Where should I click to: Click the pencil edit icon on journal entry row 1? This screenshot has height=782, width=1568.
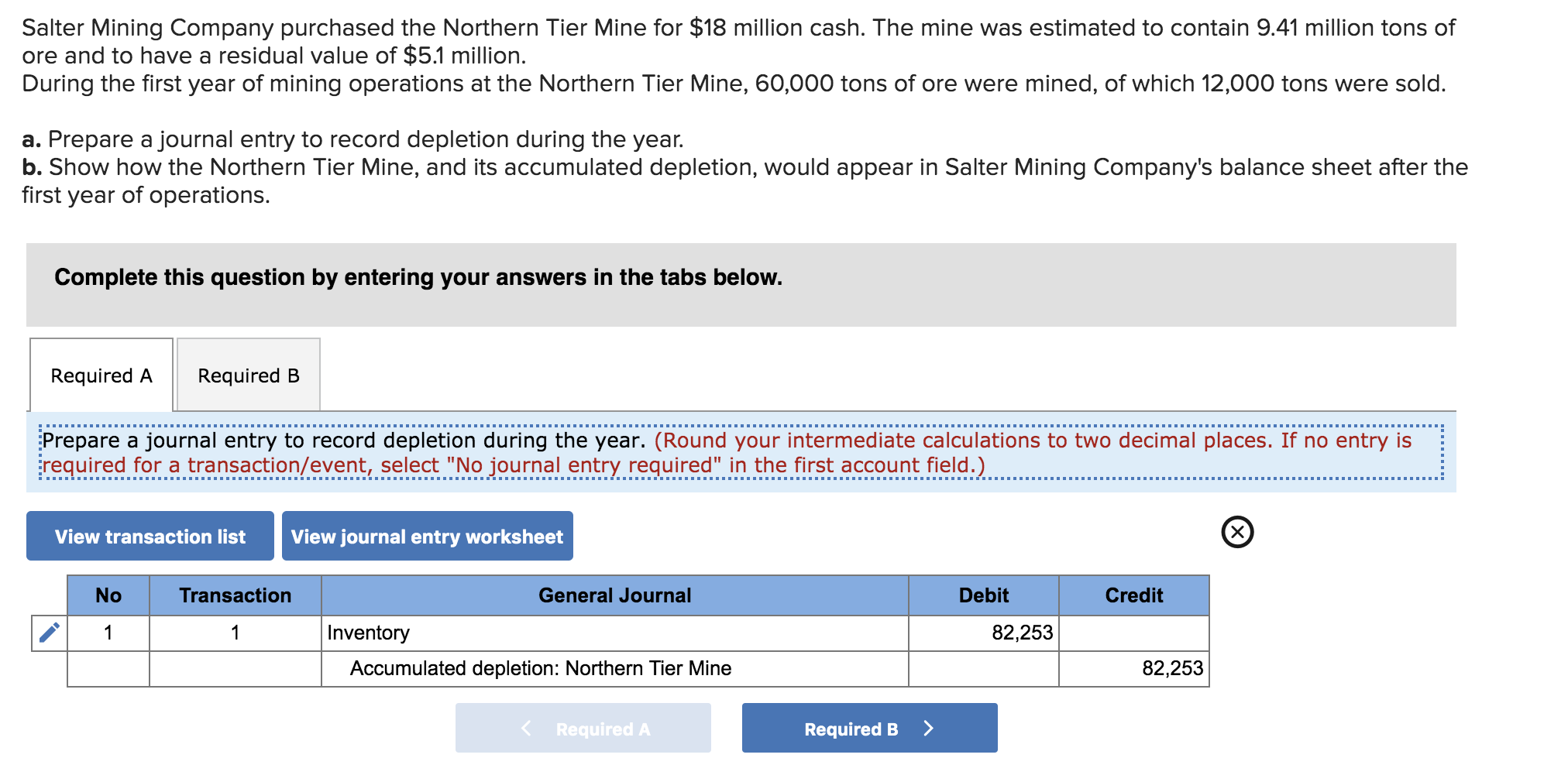click(x=49, y=632)
